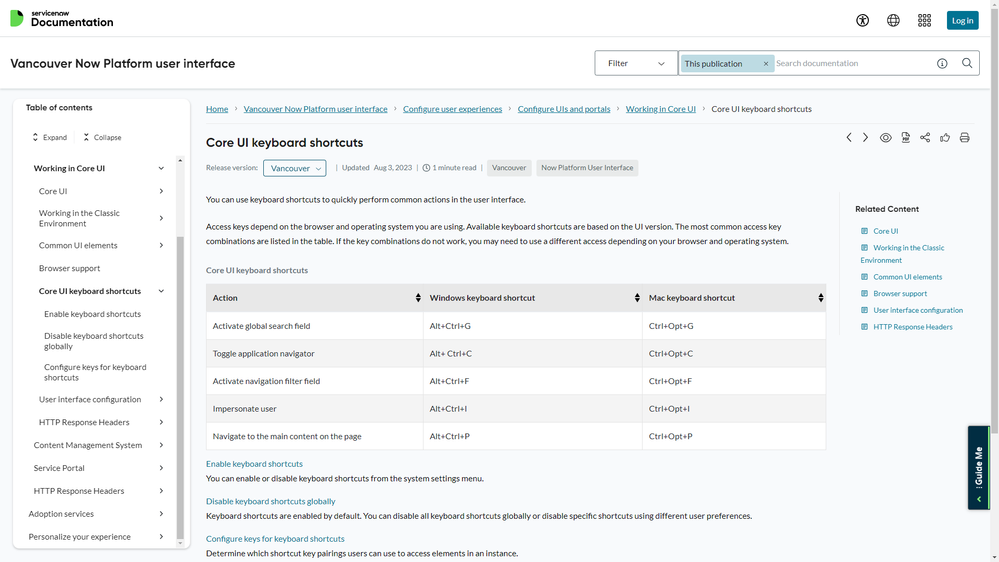This screenshot has width=999, height=562.
Task: Sort by Windows keyboard shortcut column
Action: [x=636, y=298]
